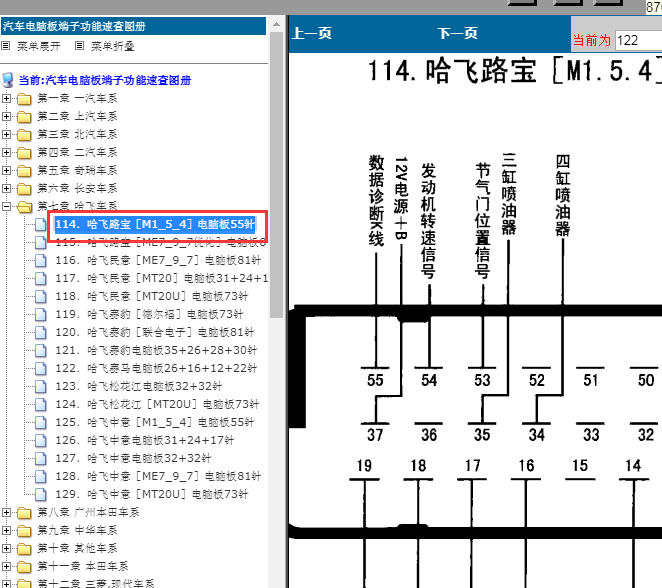Click the 第十章 folder icon
662x588 pixels.
pyautogui.click(x=24, y=549)
